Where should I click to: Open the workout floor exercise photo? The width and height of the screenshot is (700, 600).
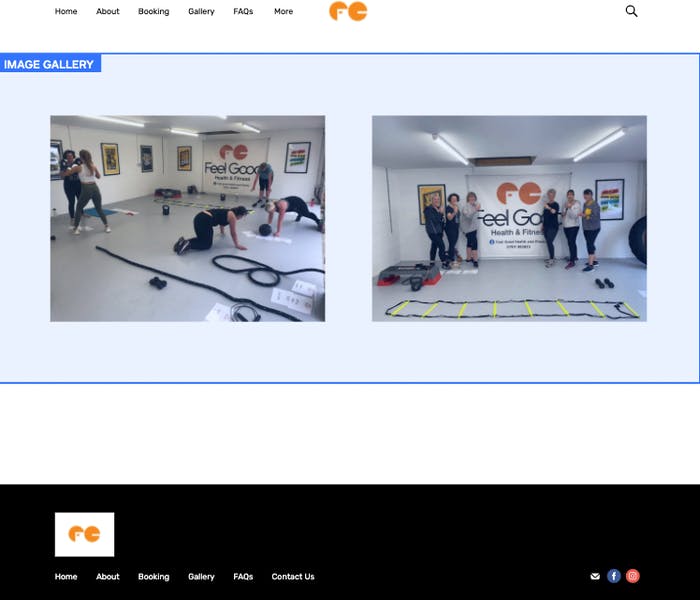click(188, 219)
